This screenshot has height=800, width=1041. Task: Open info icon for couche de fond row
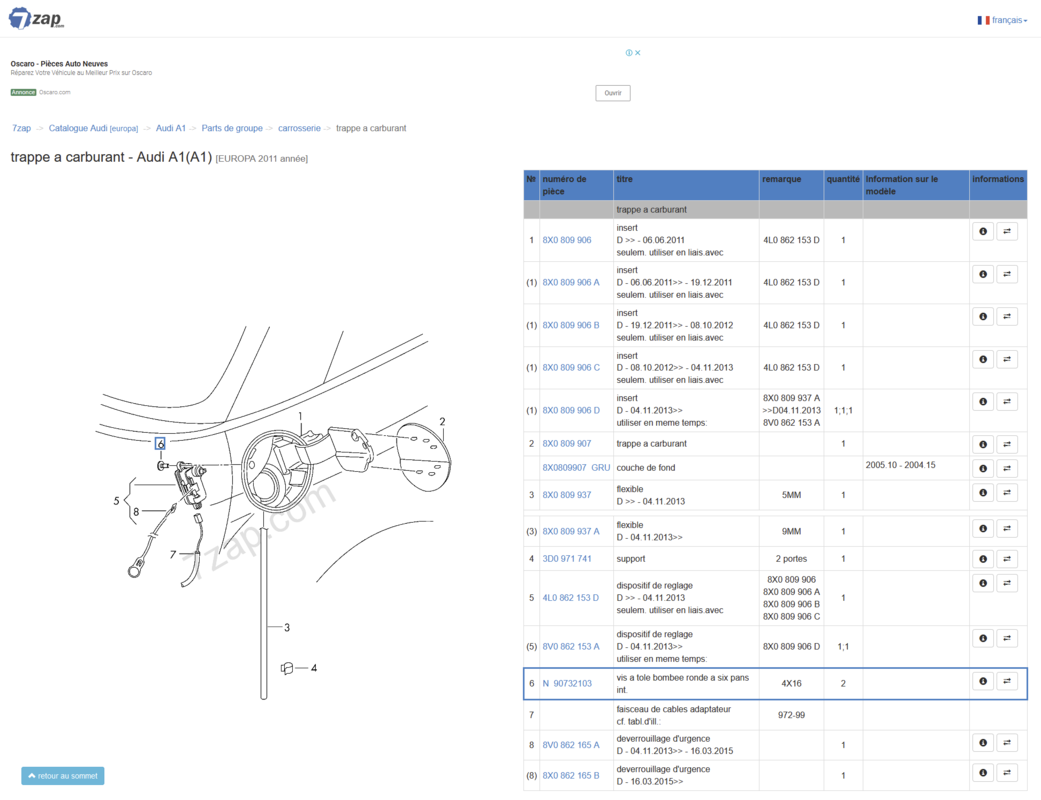coord(983,468)
